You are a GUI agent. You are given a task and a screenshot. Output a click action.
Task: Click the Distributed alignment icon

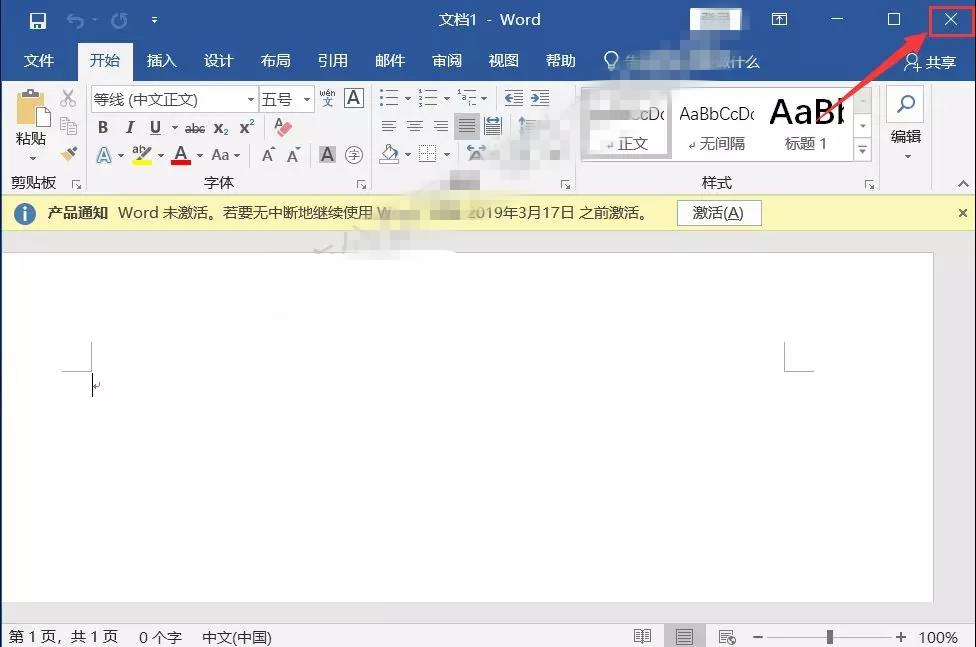point(493,126)
